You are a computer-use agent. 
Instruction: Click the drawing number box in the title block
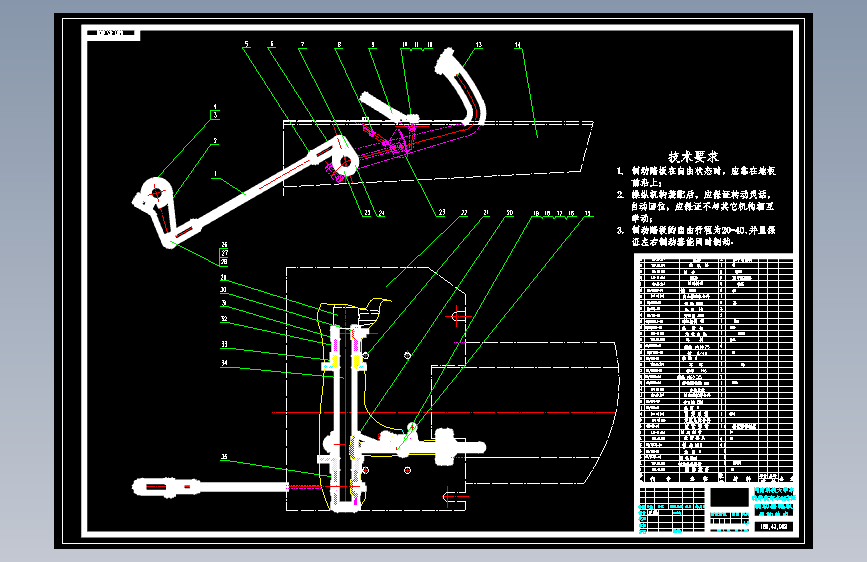tap(774, 527)
